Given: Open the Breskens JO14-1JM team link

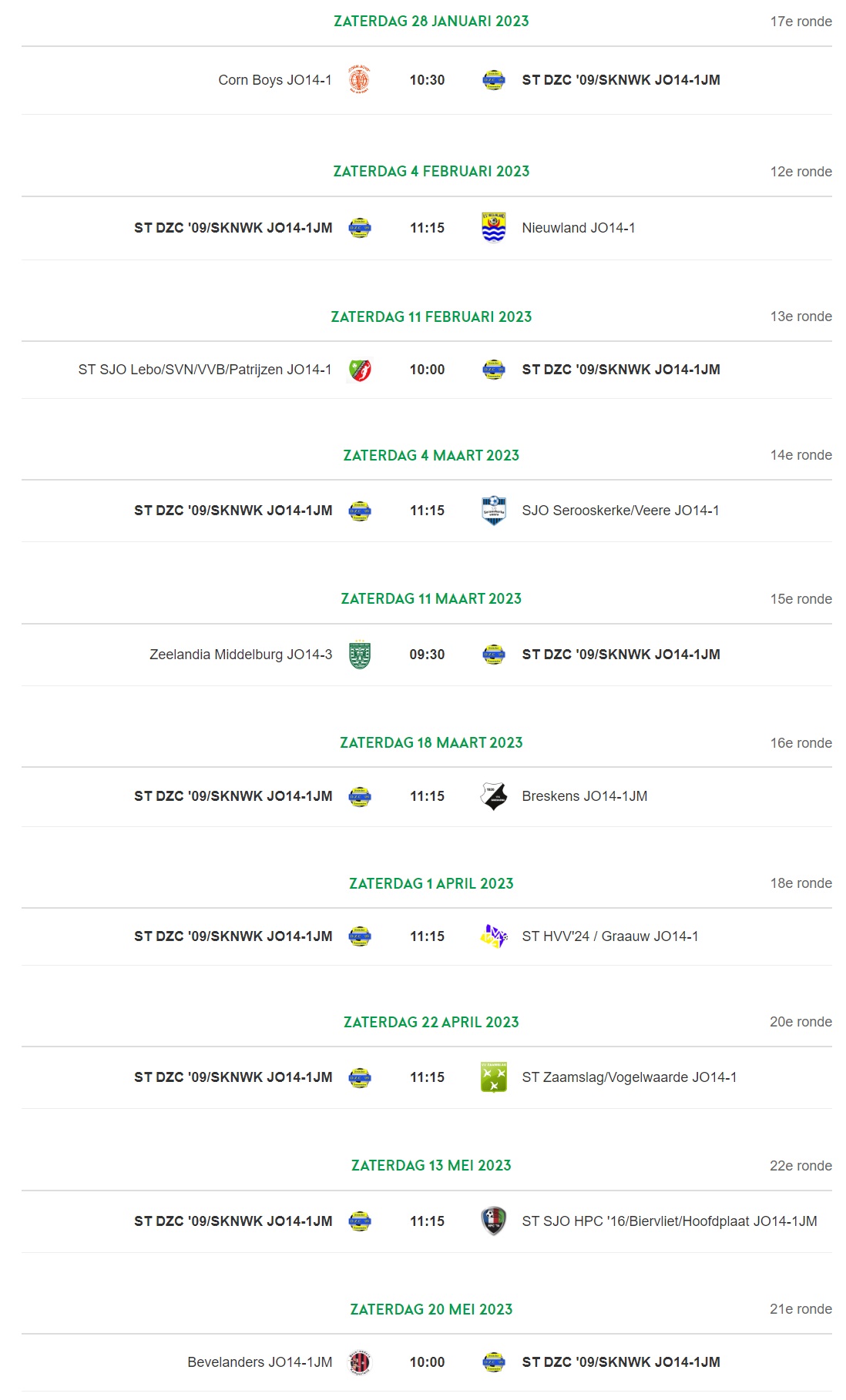Looking at the screenshot, I should coord(584,796).
